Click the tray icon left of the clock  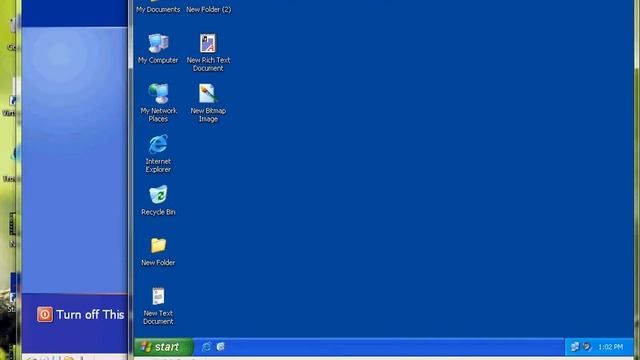pyautogui.click(x=587, y=347)
